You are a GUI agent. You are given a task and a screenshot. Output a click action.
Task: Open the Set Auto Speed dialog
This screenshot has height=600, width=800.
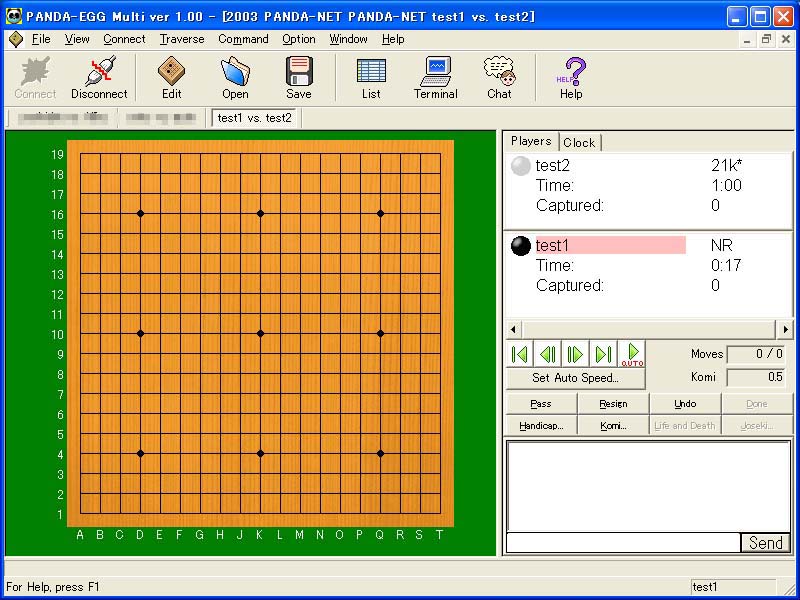[575, 378]
